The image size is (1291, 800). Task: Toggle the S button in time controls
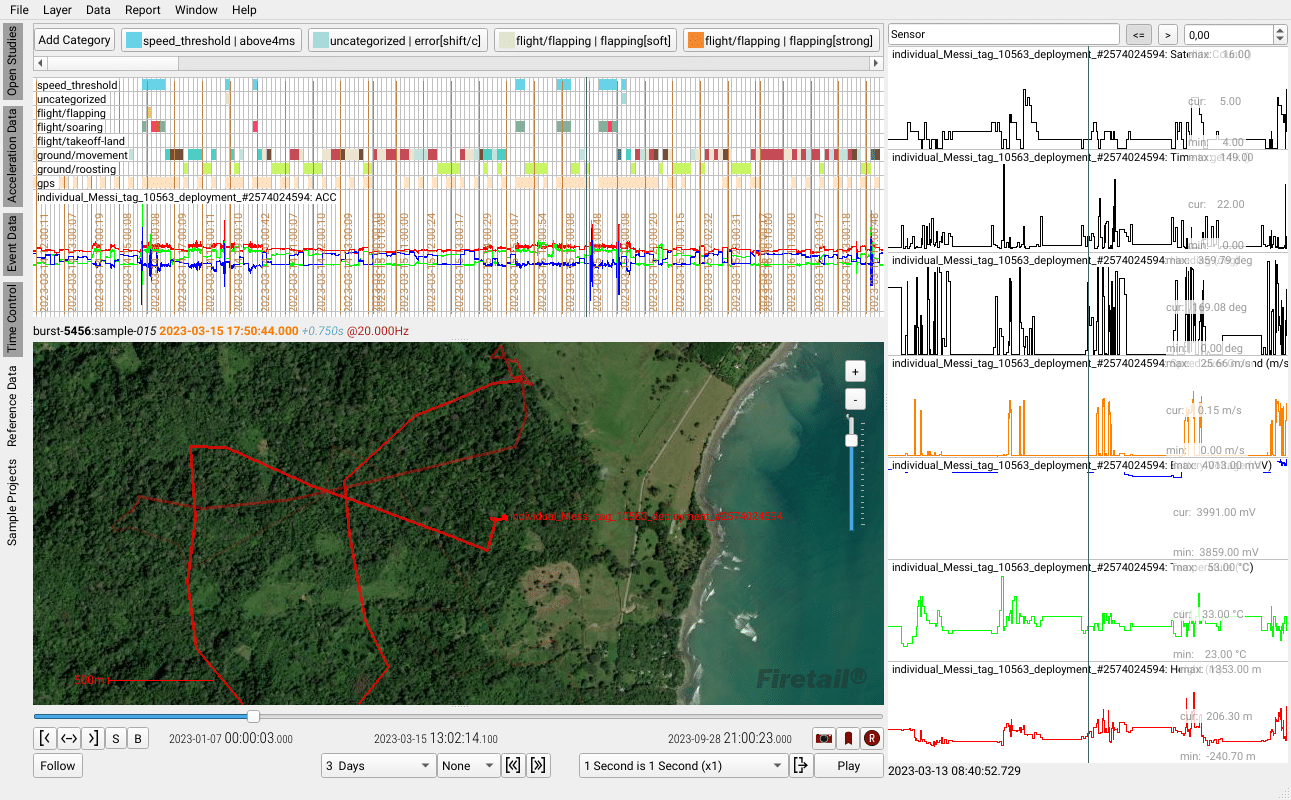click(115, 739)
